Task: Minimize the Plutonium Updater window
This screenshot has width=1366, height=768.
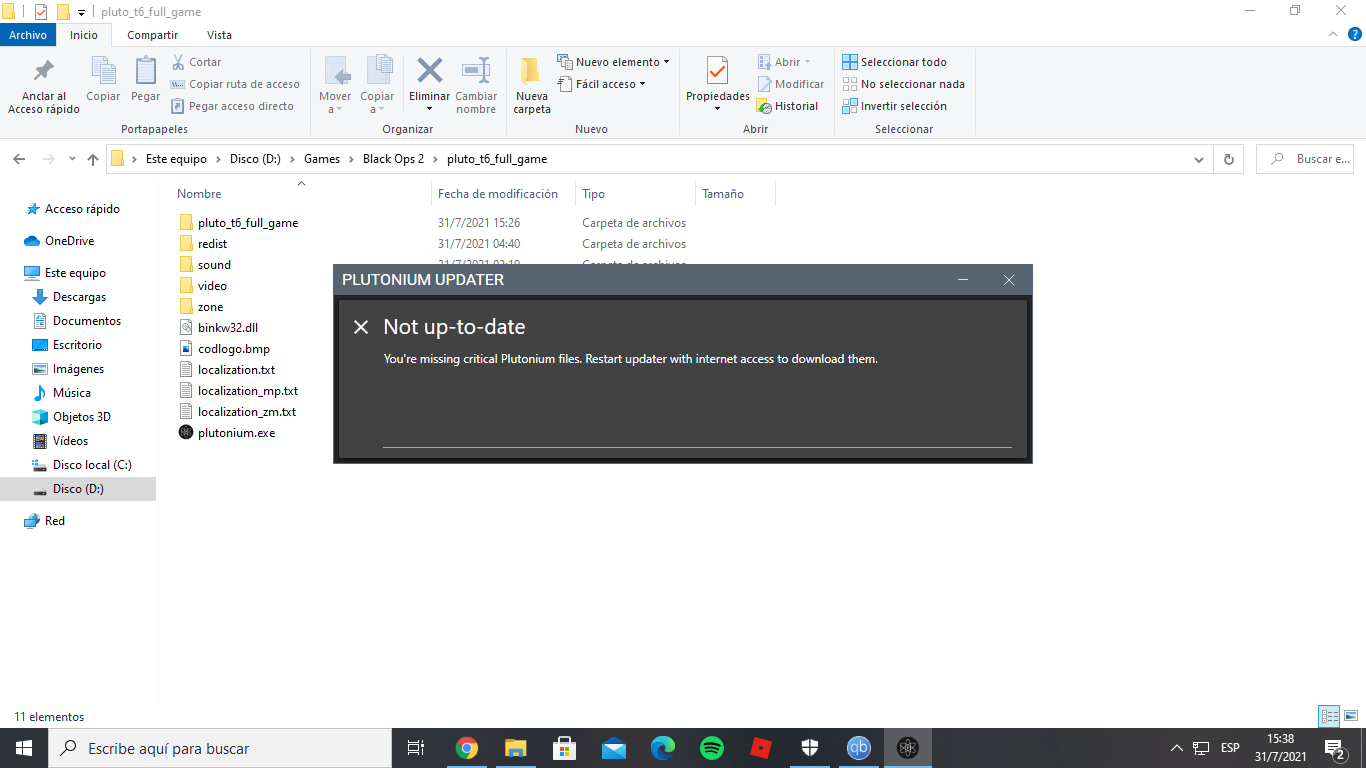Action: [x=963, y=280]
